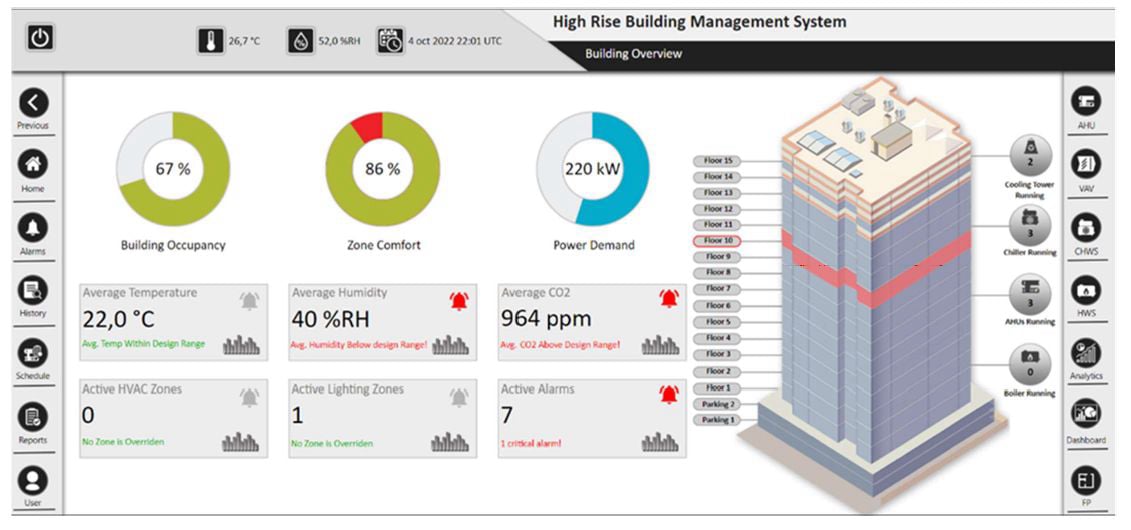Select the Floor 2 label
This screenshot has height=530, width=1131.
(x=717, y=371)
